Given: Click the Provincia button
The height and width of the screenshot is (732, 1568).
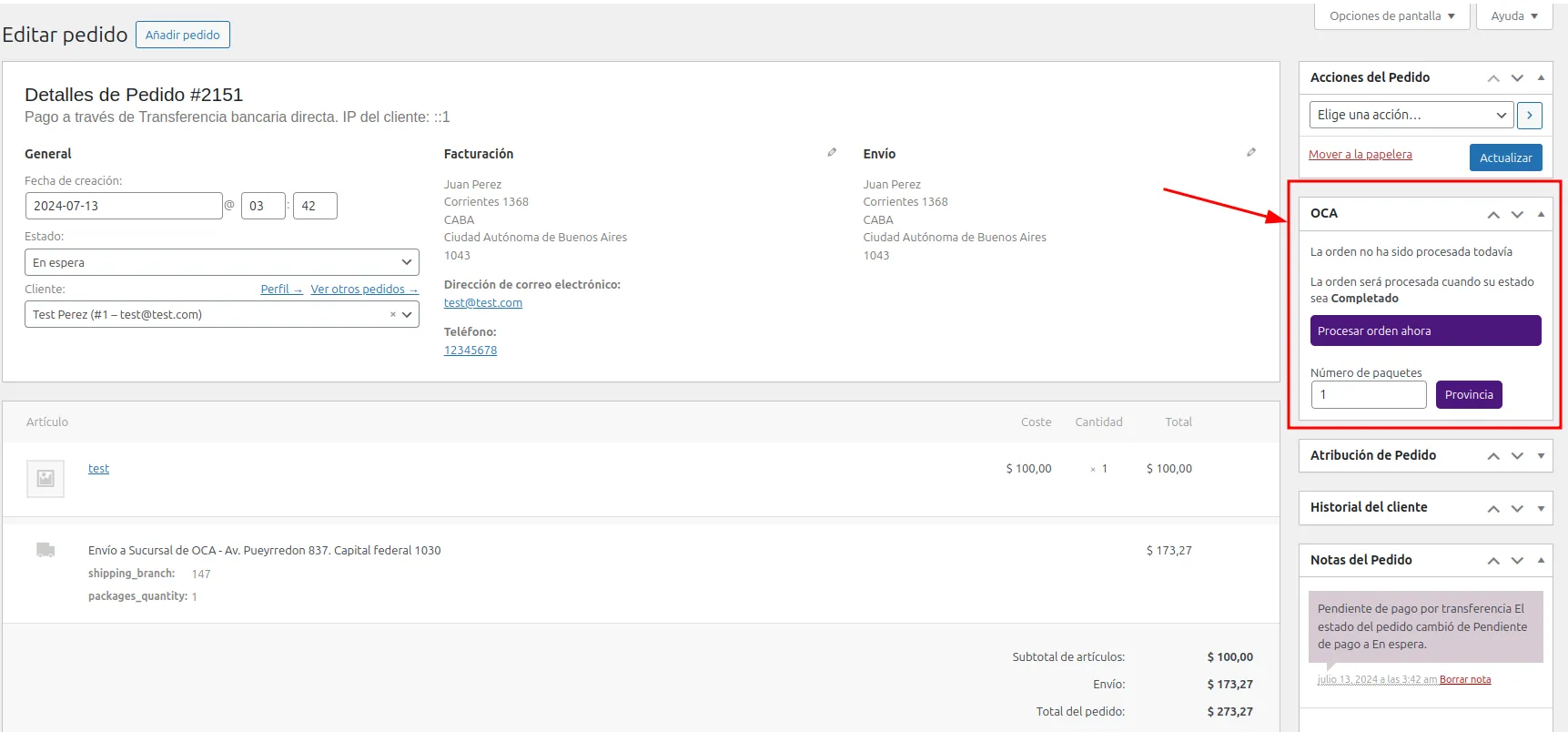Looking at the screenshot, I should tap(1469, 394).
